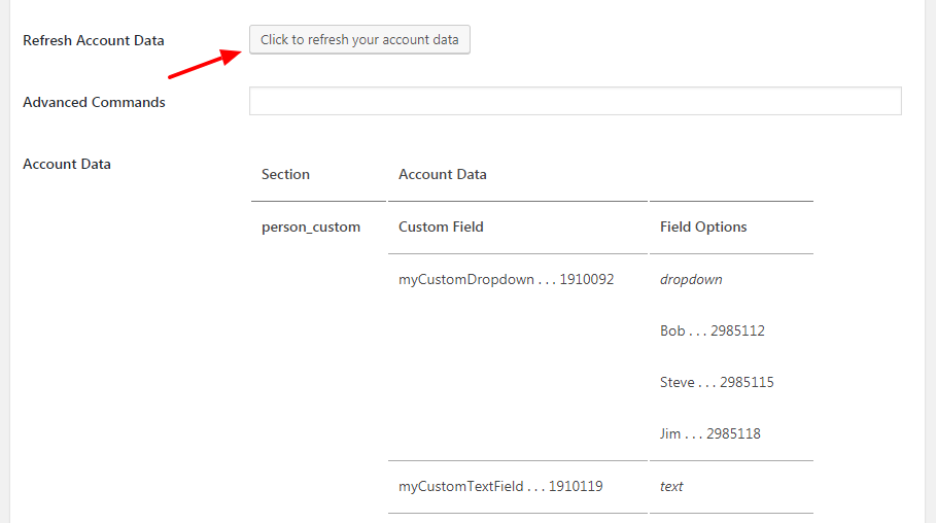Click the Refresh Account Data label

point(93,41)
